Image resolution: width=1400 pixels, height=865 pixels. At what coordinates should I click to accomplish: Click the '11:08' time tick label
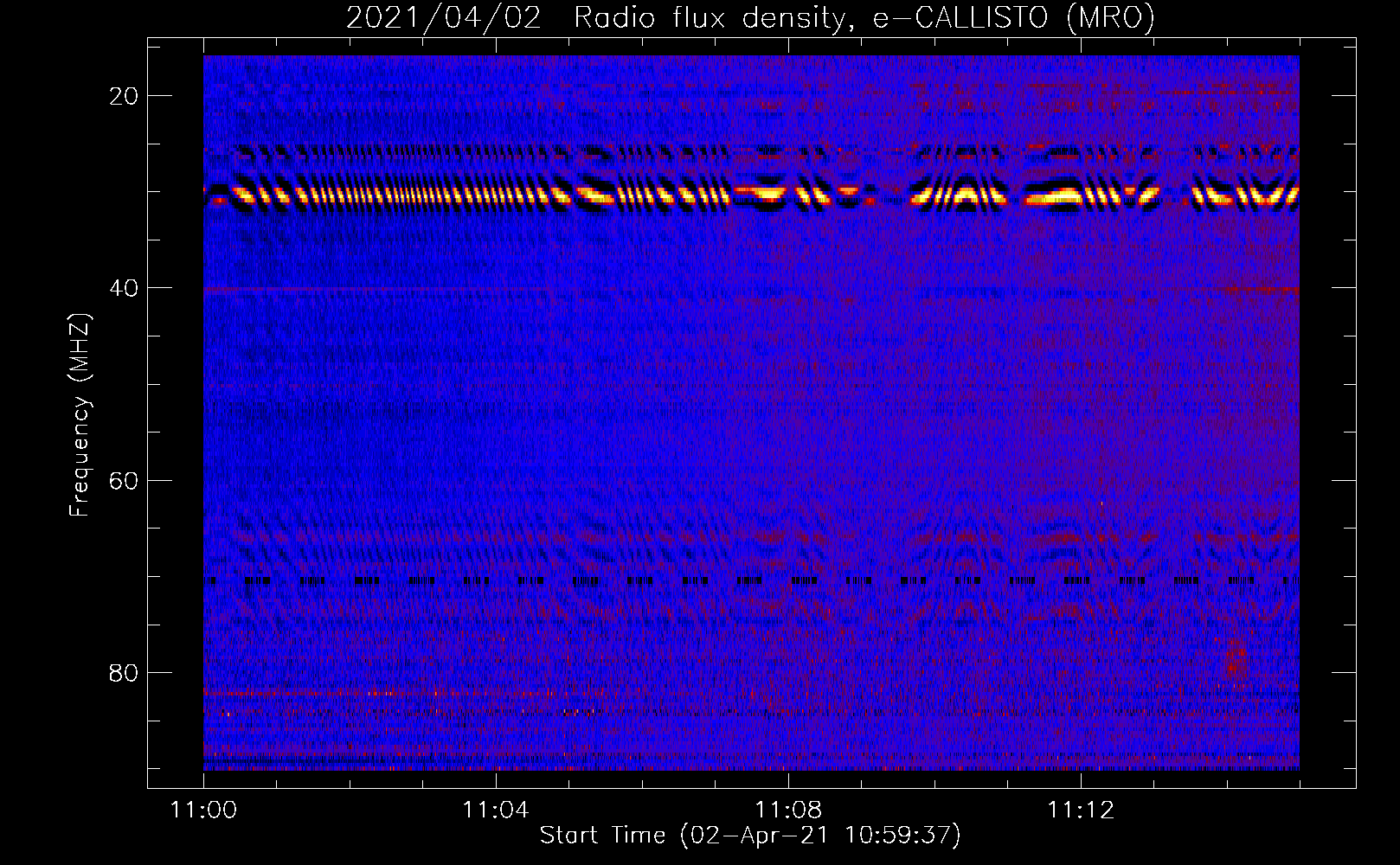[787, 810]
